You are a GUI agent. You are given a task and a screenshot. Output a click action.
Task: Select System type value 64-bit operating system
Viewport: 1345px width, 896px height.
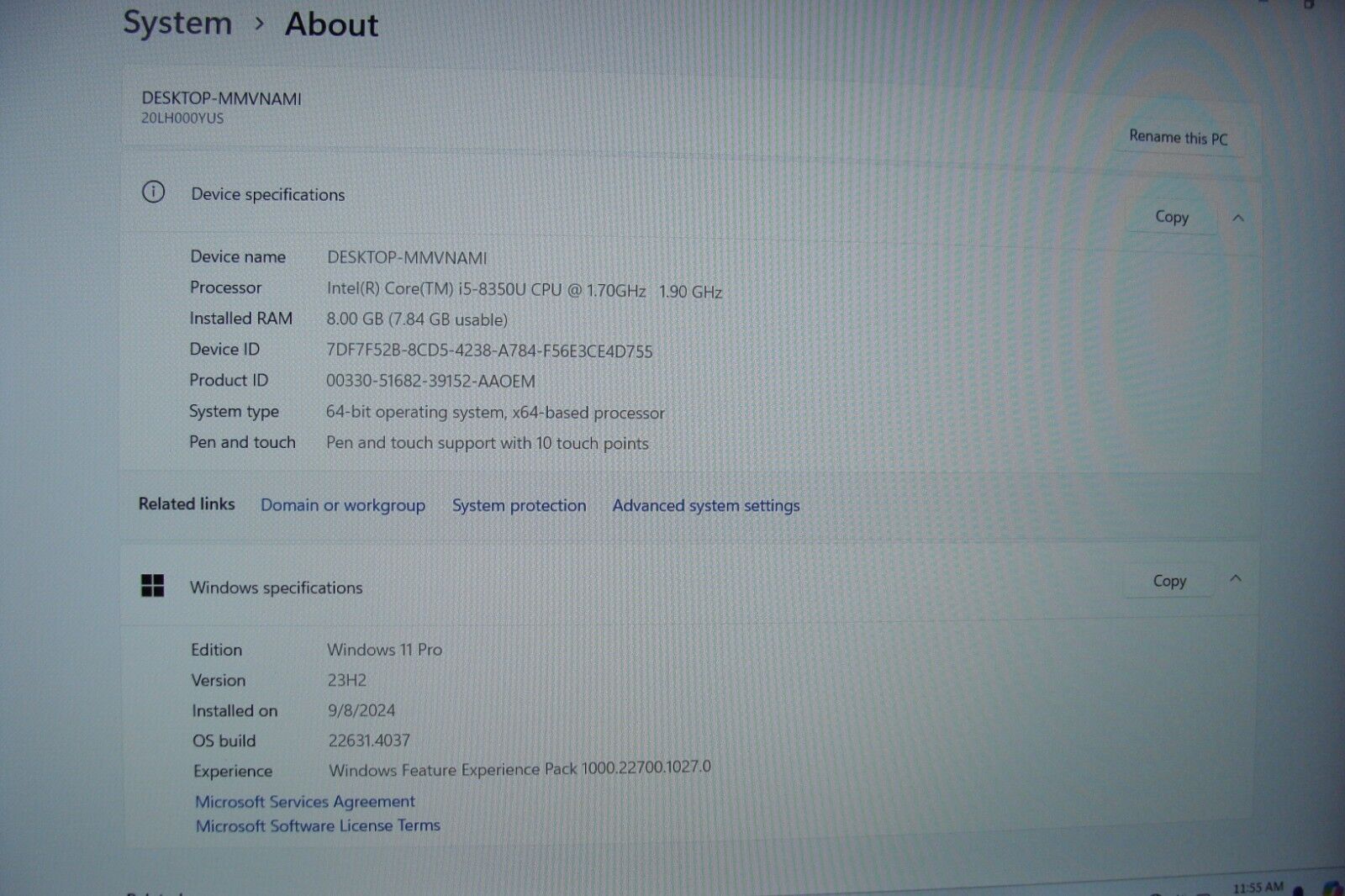click(495, 412)
